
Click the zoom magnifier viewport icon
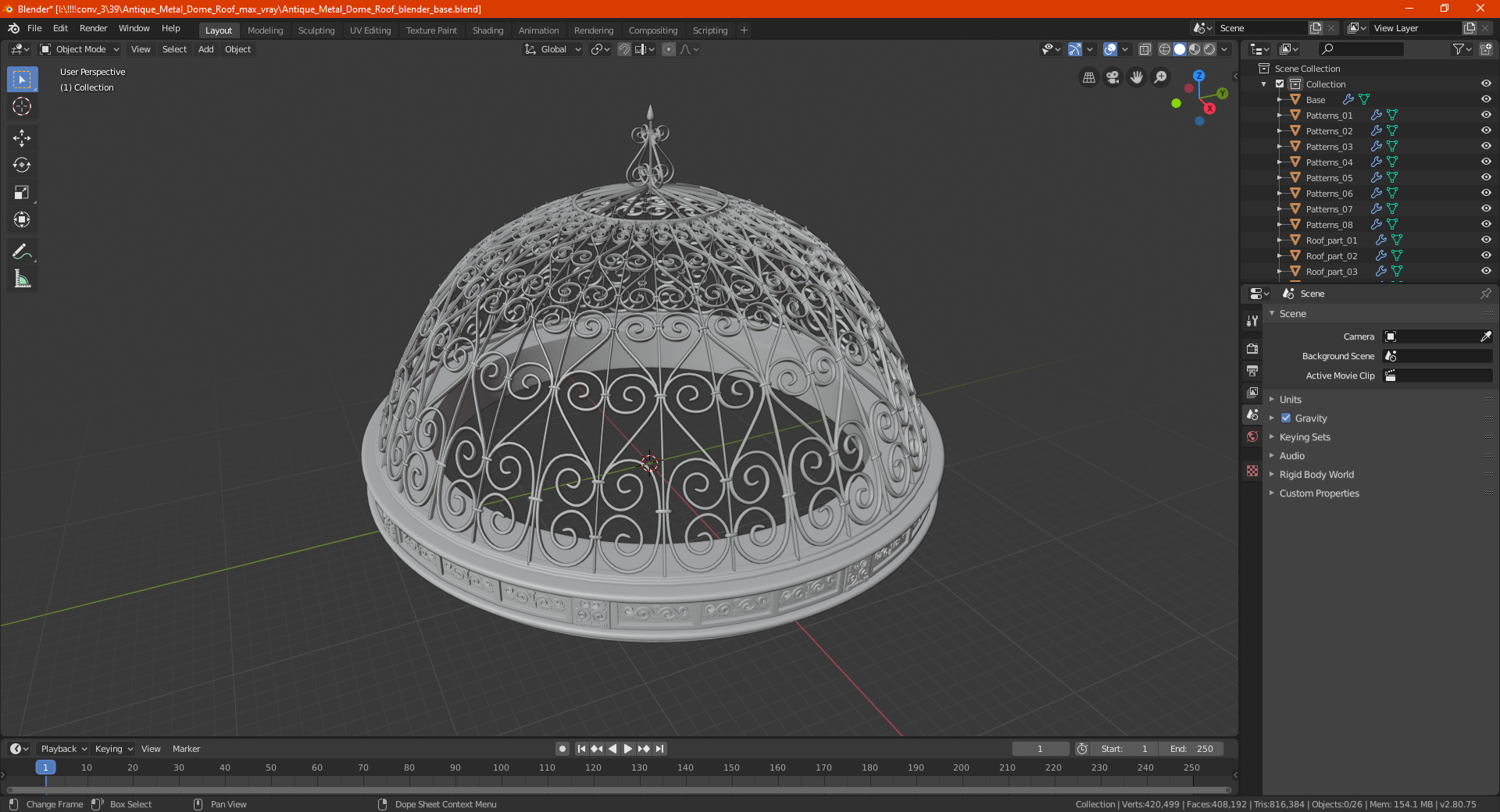[1161, 77]
